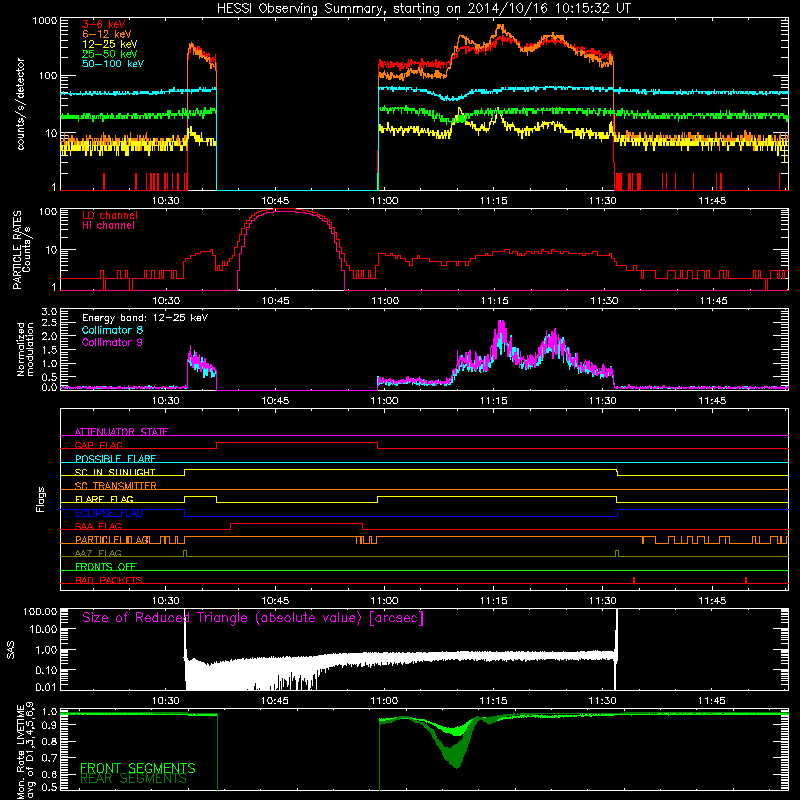Image resolution: width=800 pixels, height=800 pixels.
Task: Click the '100.00' tick on SAS axis
Action: pyautogui.click(x=40, y=611)
